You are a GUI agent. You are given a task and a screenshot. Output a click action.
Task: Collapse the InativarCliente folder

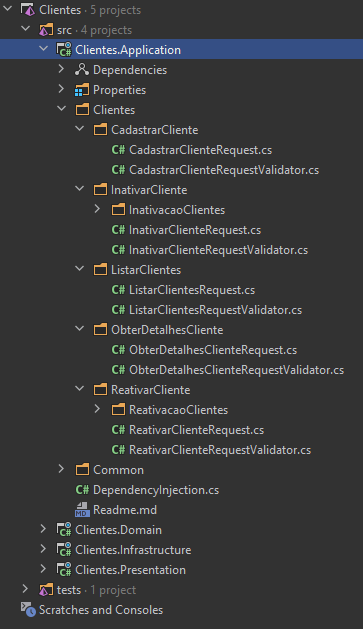point(80,189)
